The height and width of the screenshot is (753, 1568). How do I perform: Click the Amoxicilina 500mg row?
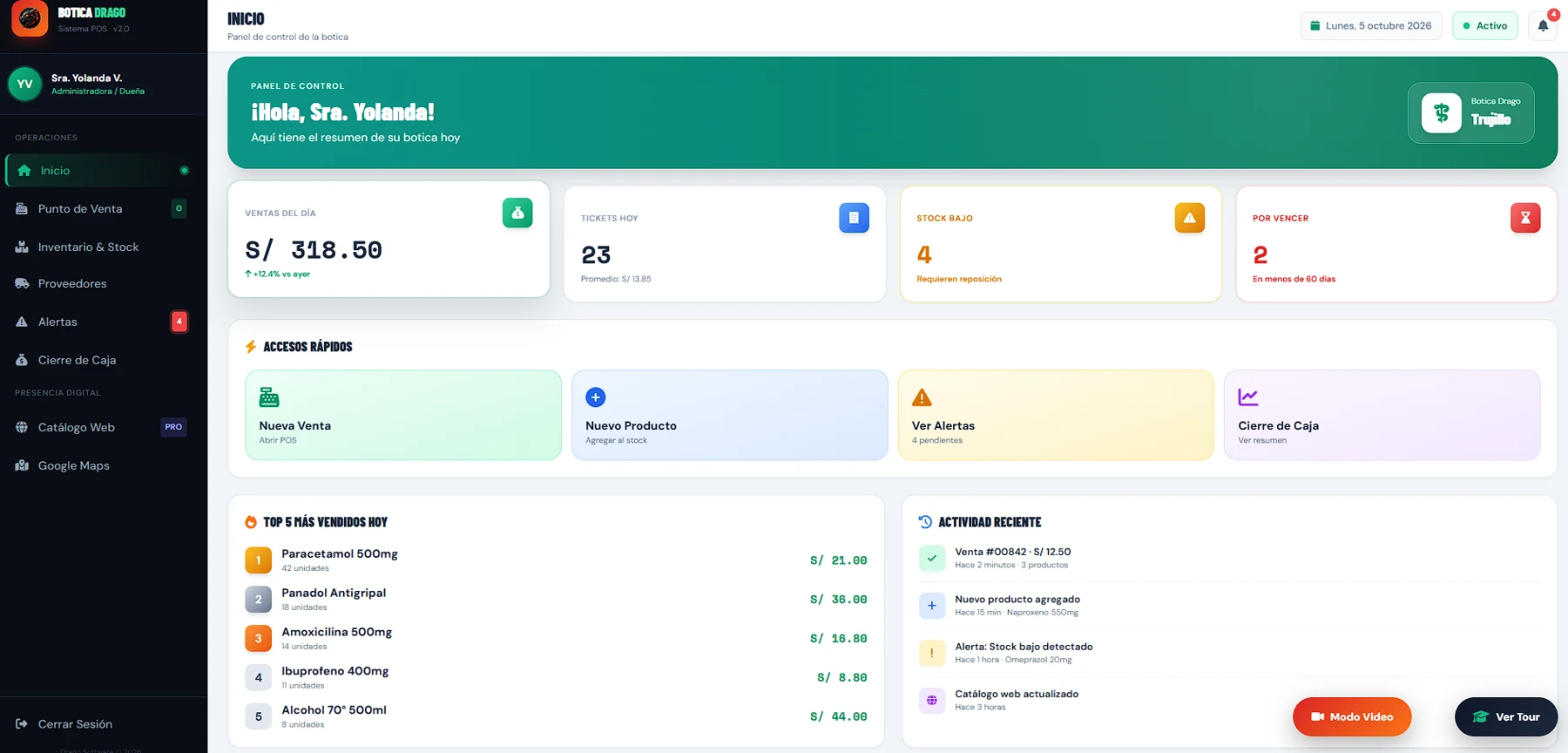[x=556, y=638]
